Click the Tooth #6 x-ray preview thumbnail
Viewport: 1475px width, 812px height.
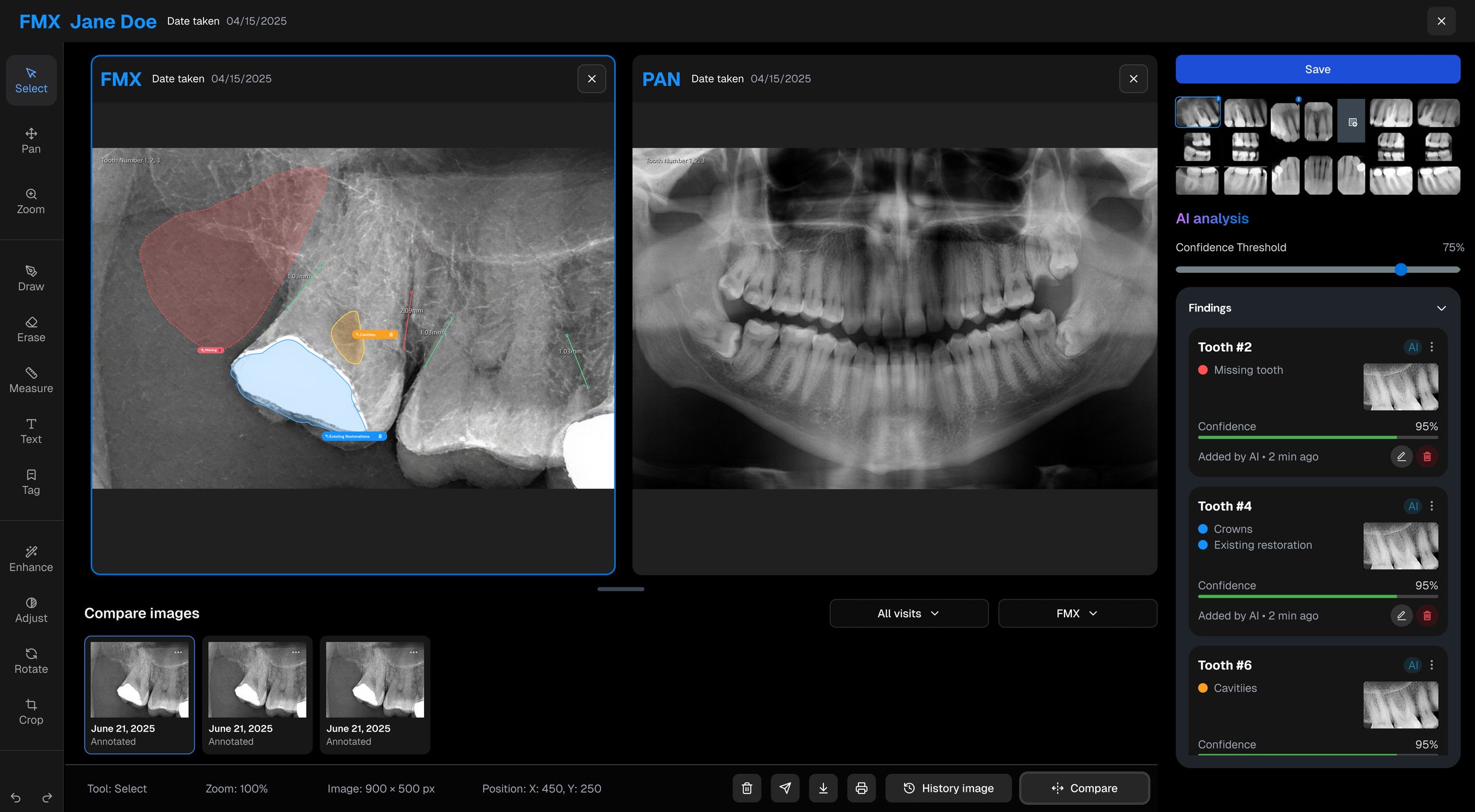tap(1401, 705)
